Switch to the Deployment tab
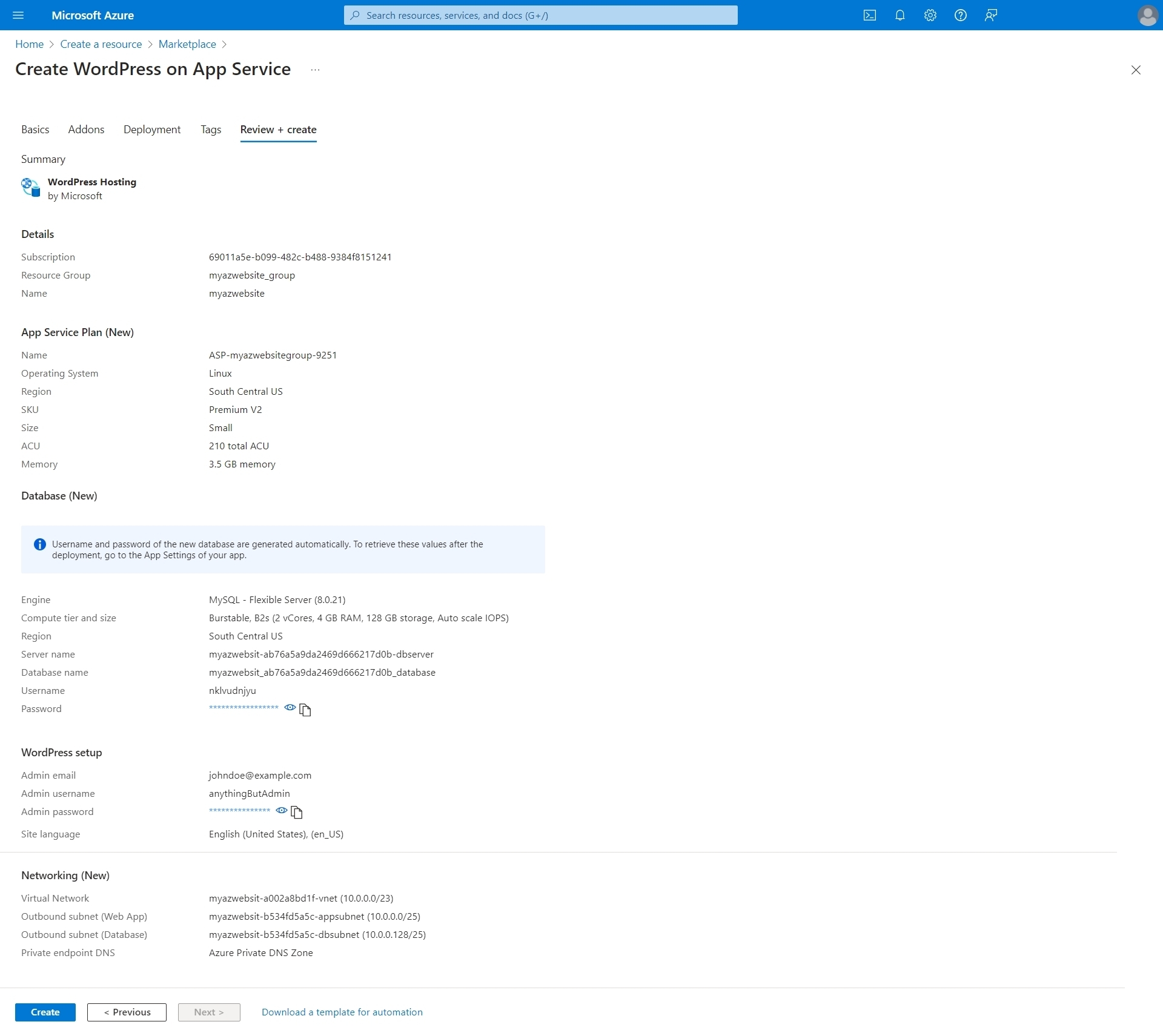The width and height of the screenshot is (1163, 1036). 152,130
